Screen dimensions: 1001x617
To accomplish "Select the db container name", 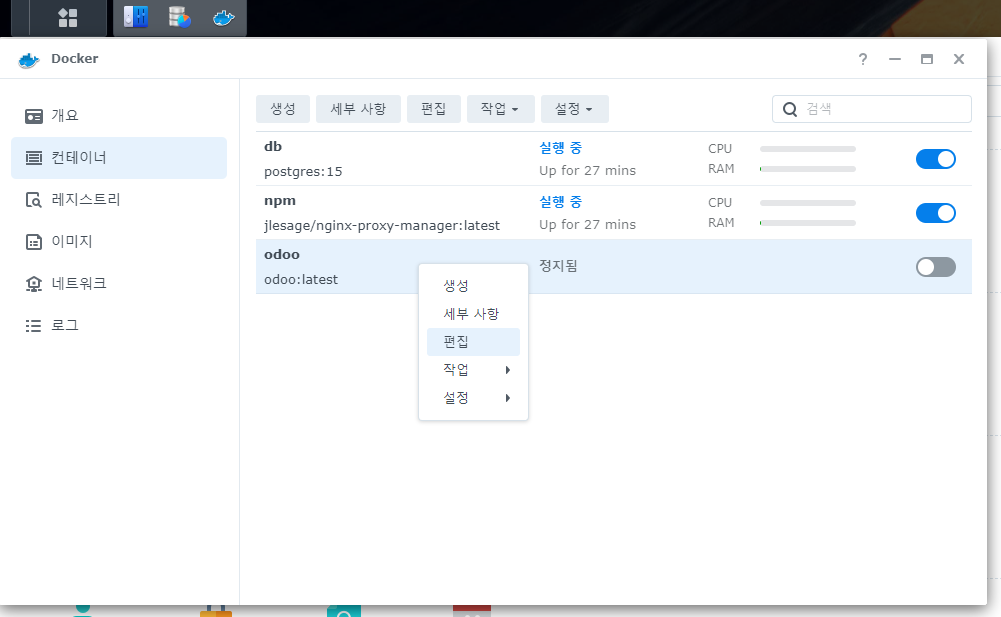I will click(273, 147).
